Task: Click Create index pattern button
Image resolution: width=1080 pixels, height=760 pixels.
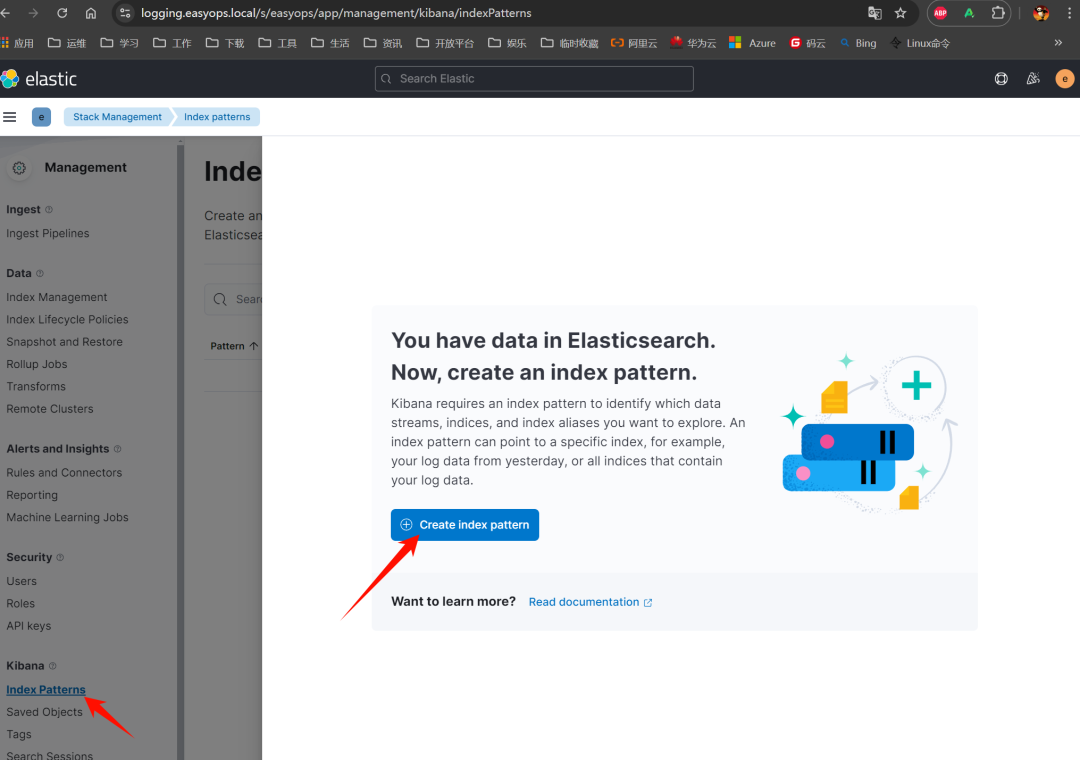Action: (465, 525)
